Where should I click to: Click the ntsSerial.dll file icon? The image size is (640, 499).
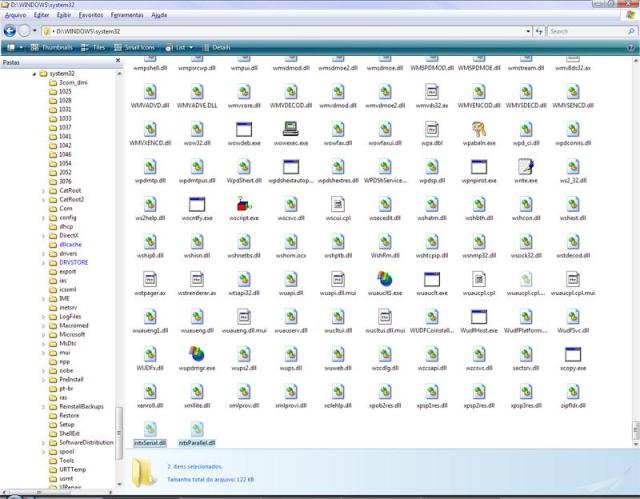149,431
